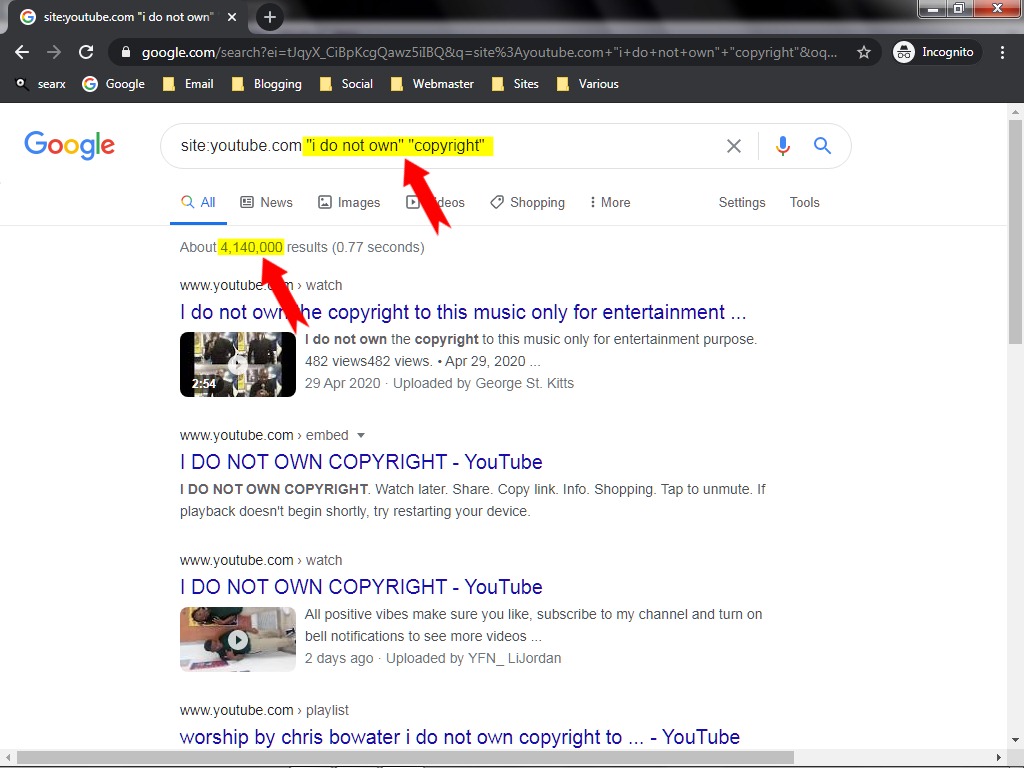
Task: Click 'Uploaded by George St. Kitts' text
Action: (483, 383)
